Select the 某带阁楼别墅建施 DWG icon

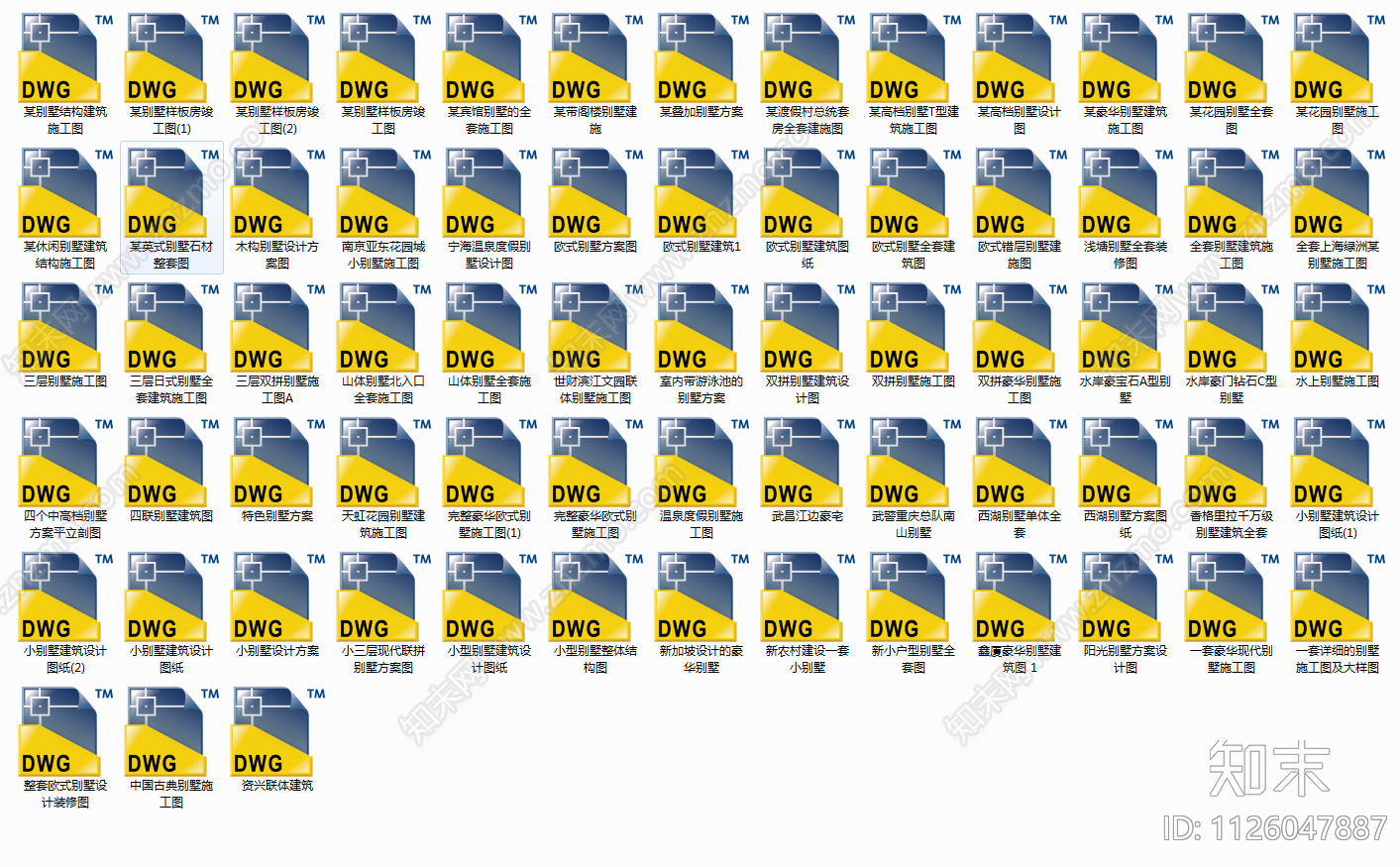pyautogui.click(x=590, y=58)
